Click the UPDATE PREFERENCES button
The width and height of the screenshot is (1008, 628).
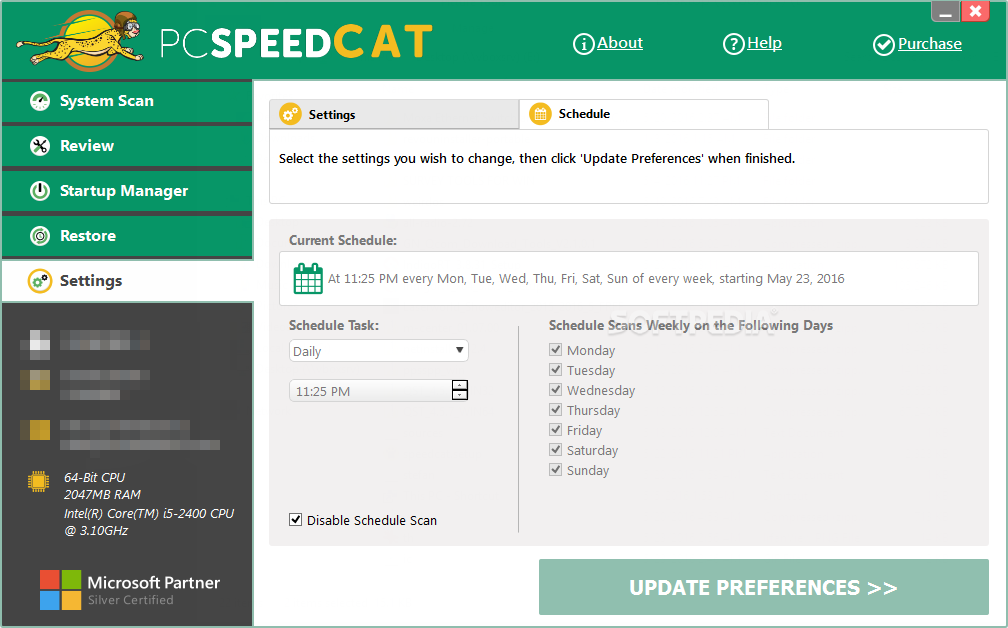coord(764,587)
